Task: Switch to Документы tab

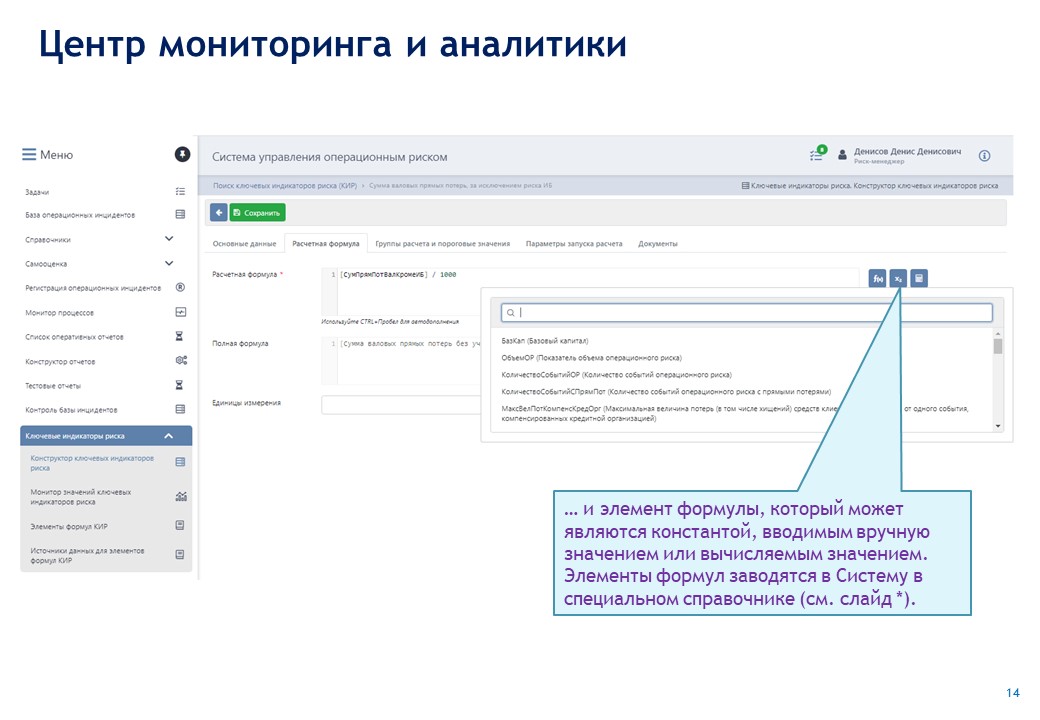Action: [x=658, y=244]
